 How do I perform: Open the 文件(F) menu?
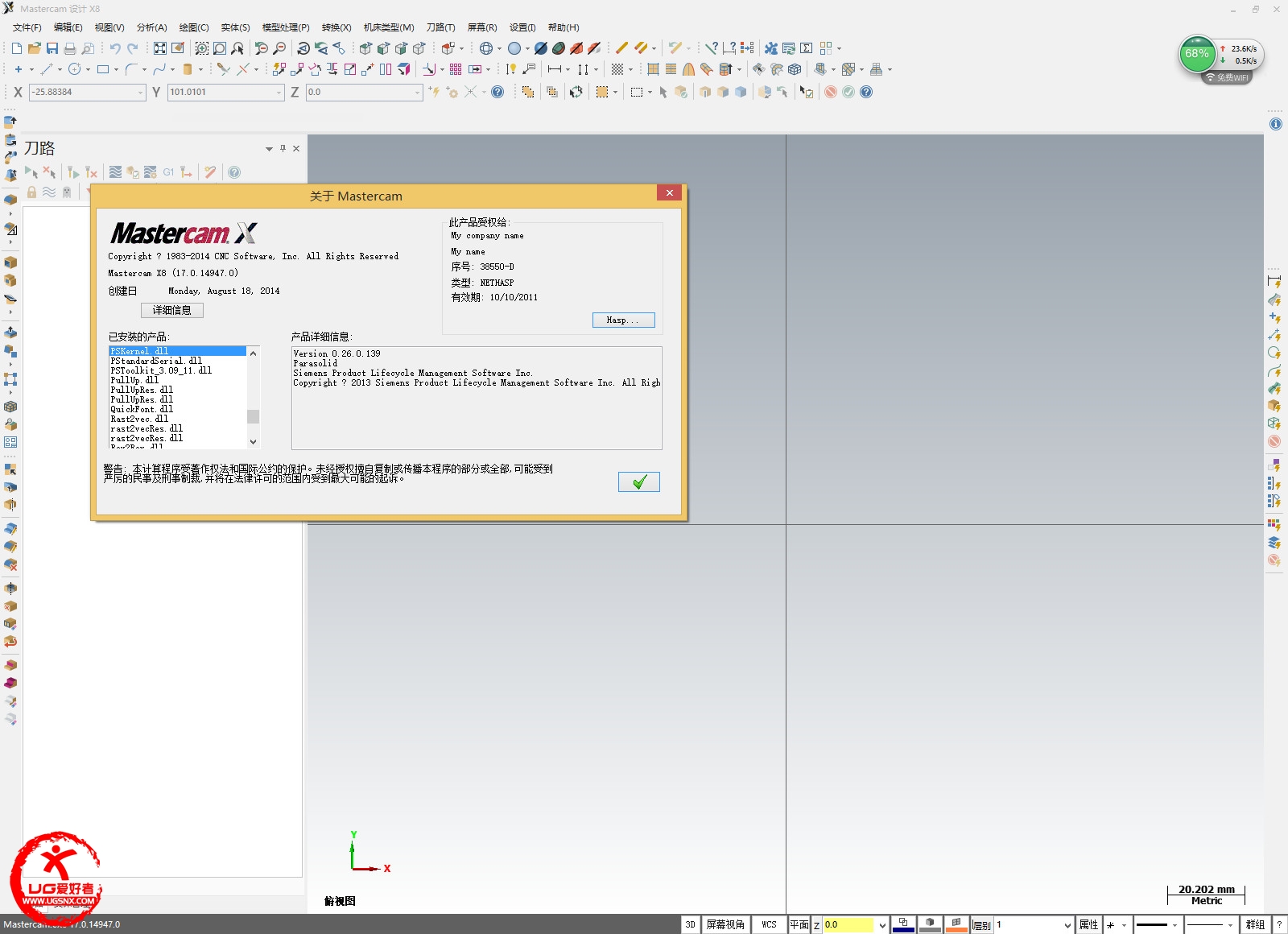27,27
